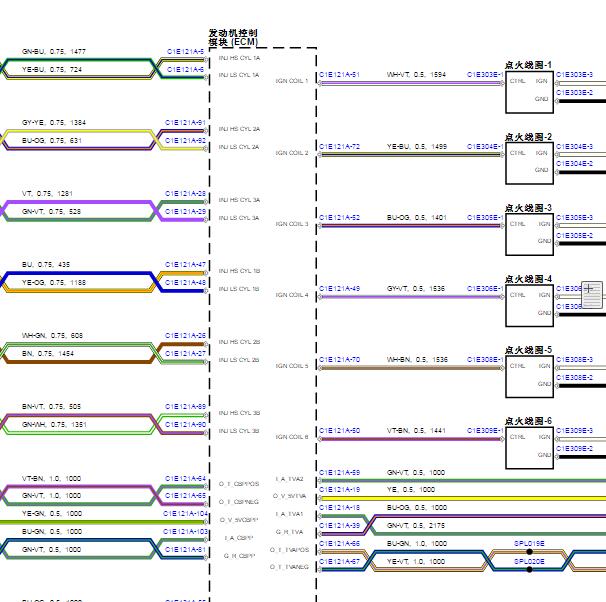Click the 点火线圈-6 heading

coord(528,421)
